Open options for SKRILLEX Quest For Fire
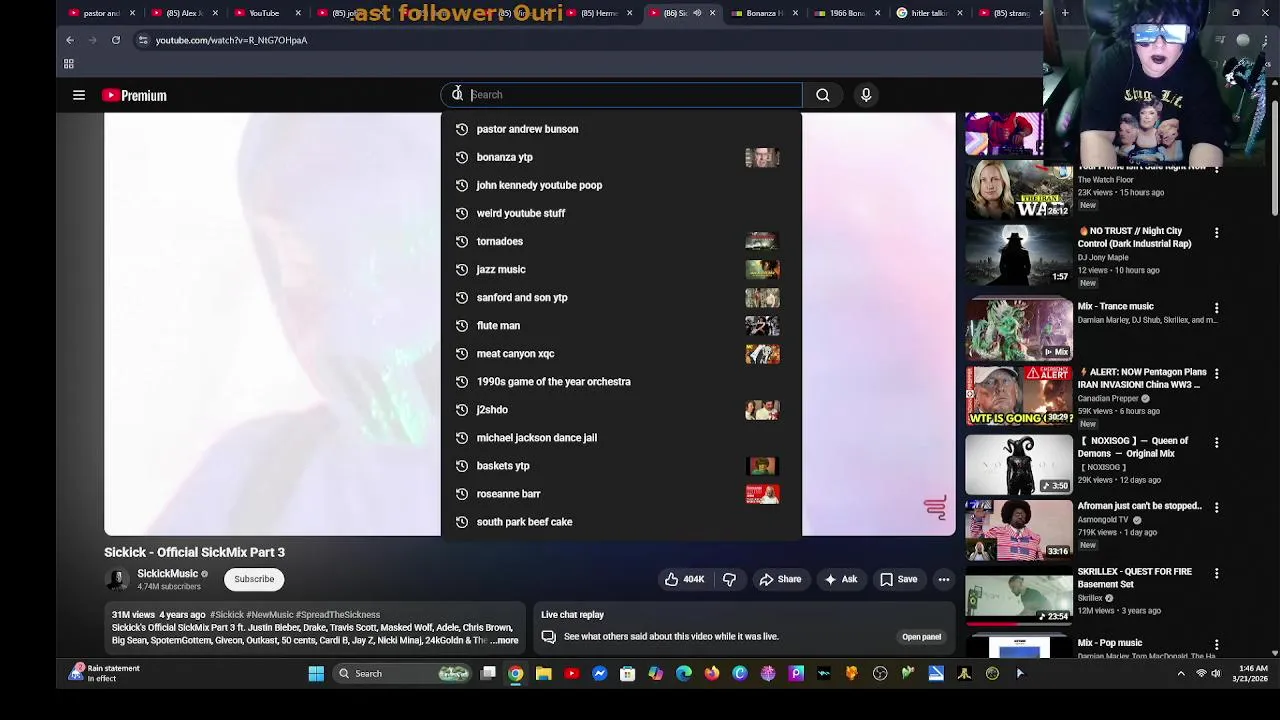This screenshot has height=720, width=1280. tap(1216, 574)
